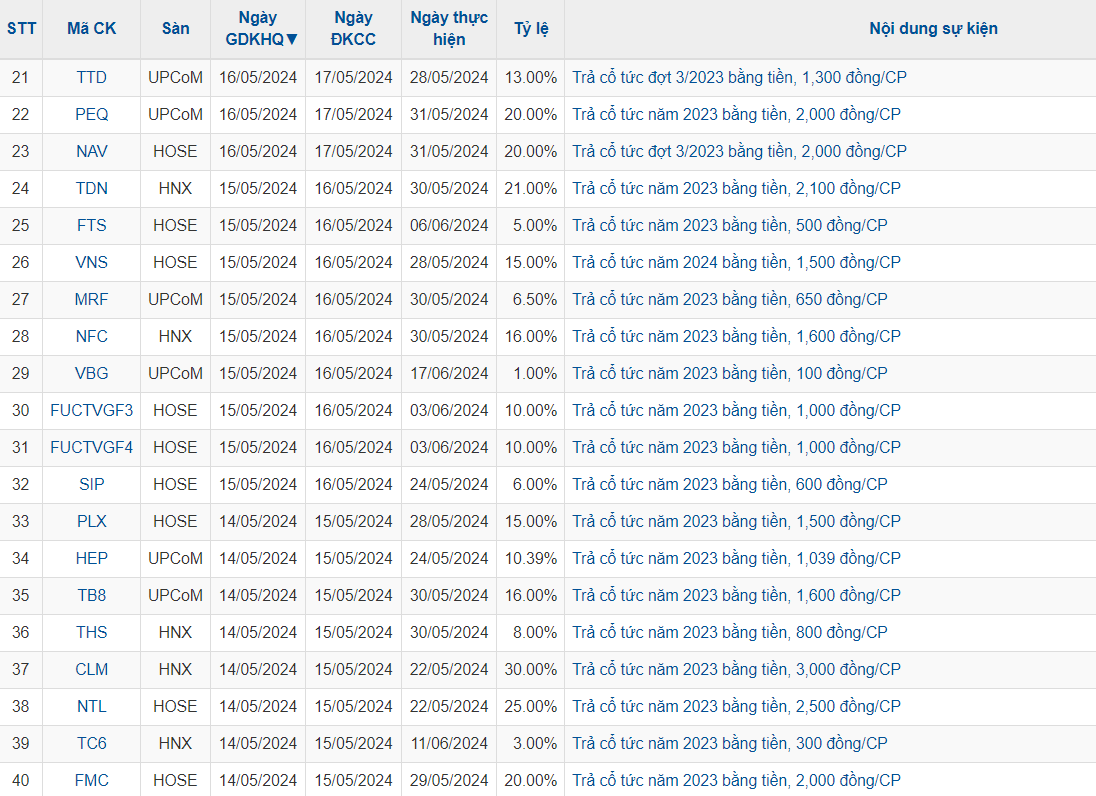
Task: Click the Tỷ lệ column header
Action: (531, 28)
